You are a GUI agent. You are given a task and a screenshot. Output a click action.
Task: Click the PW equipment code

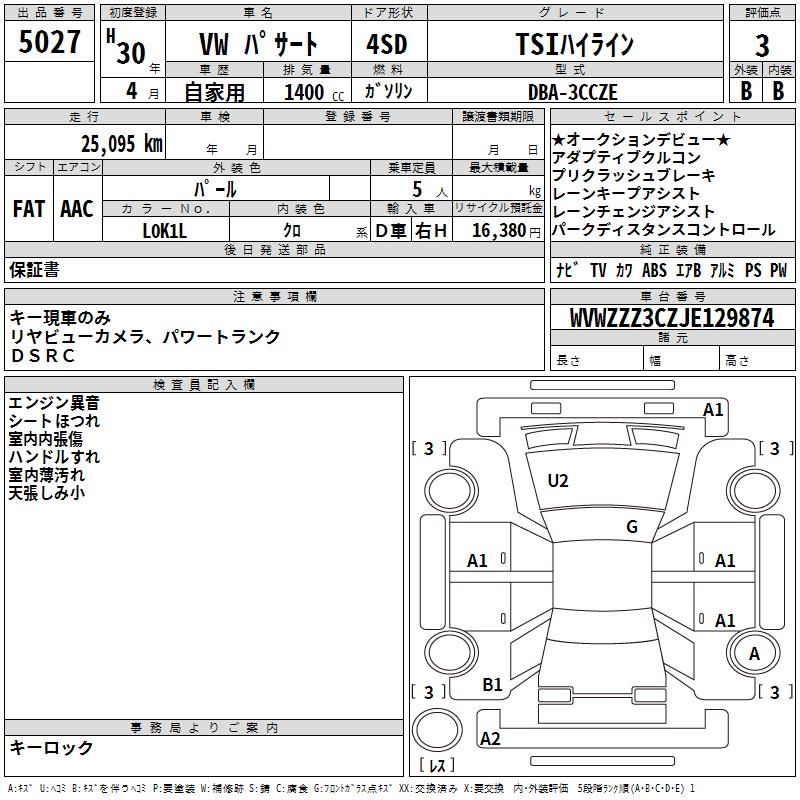(x=779, y=270)
